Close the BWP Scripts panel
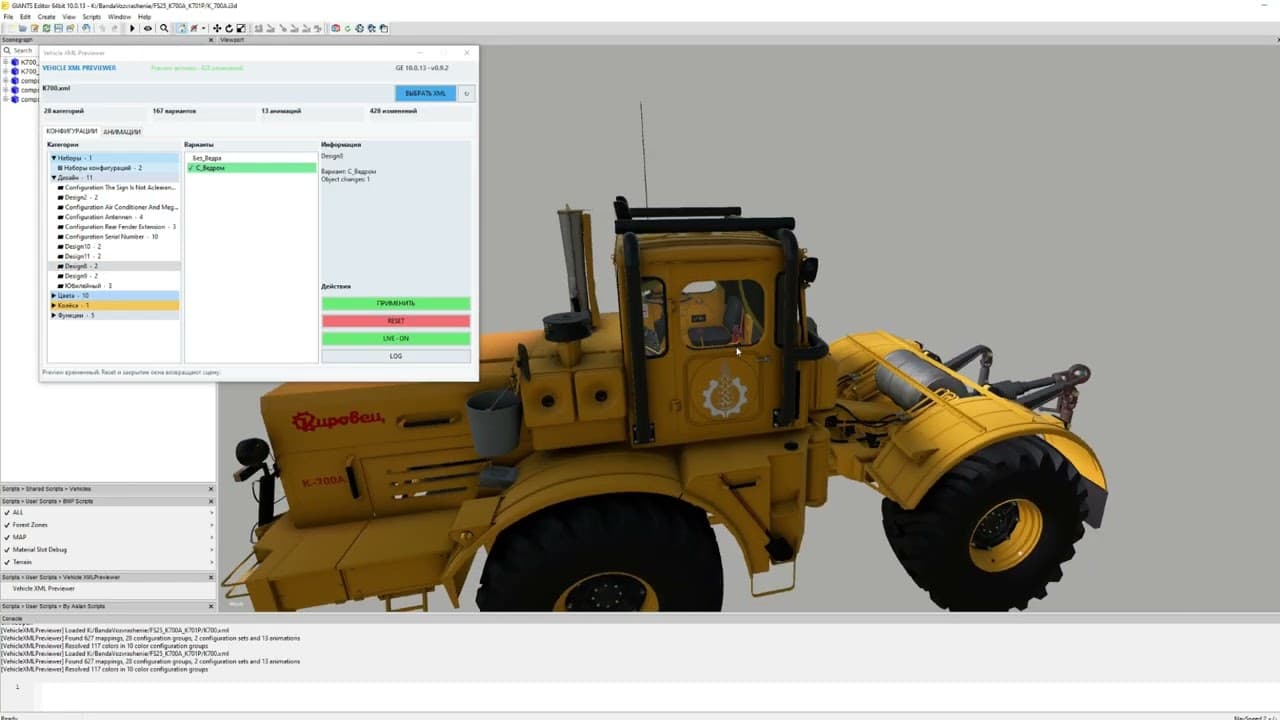This screenshot has width=1280, height=720. point(211,500)
